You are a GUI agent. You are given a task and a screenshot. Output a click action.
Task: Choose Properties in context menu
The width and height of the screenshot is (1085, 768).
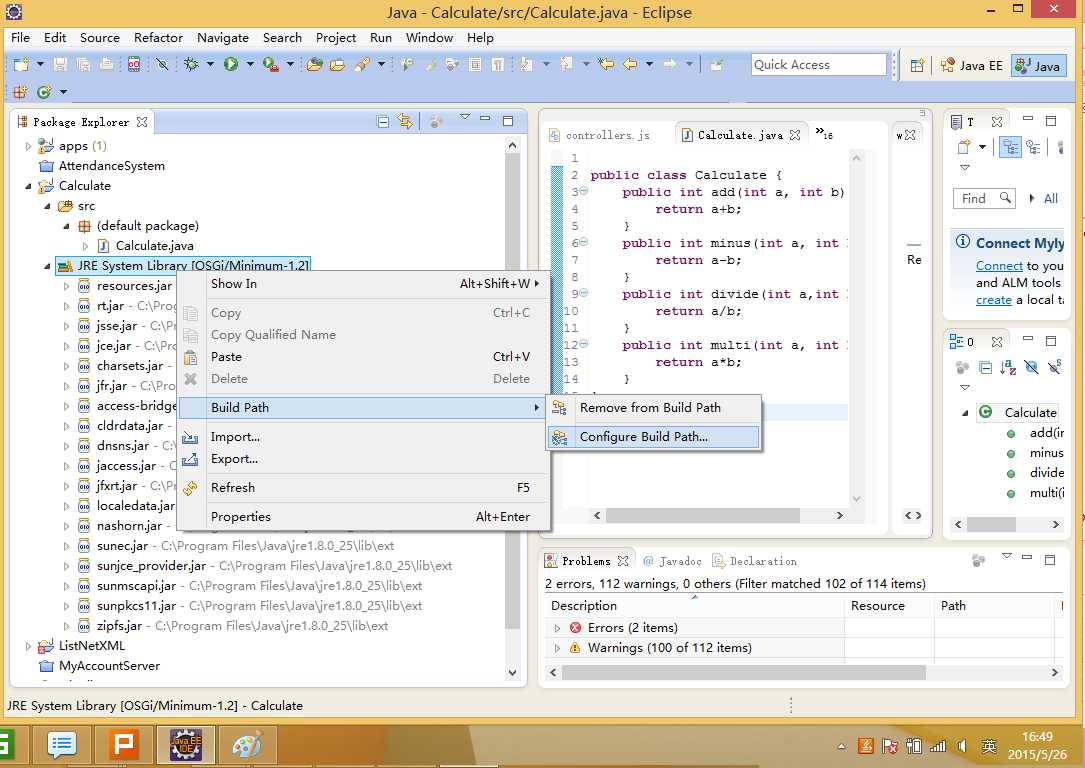pos(364,517)
